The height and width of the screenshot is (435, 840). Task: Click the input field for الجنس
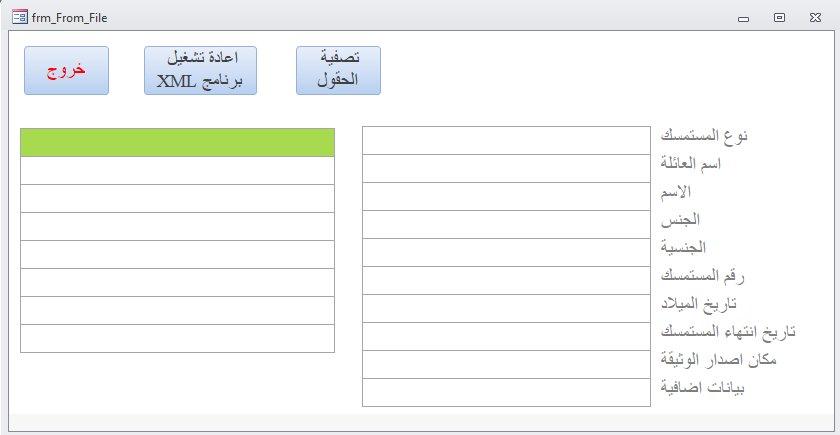click(506, 224)
